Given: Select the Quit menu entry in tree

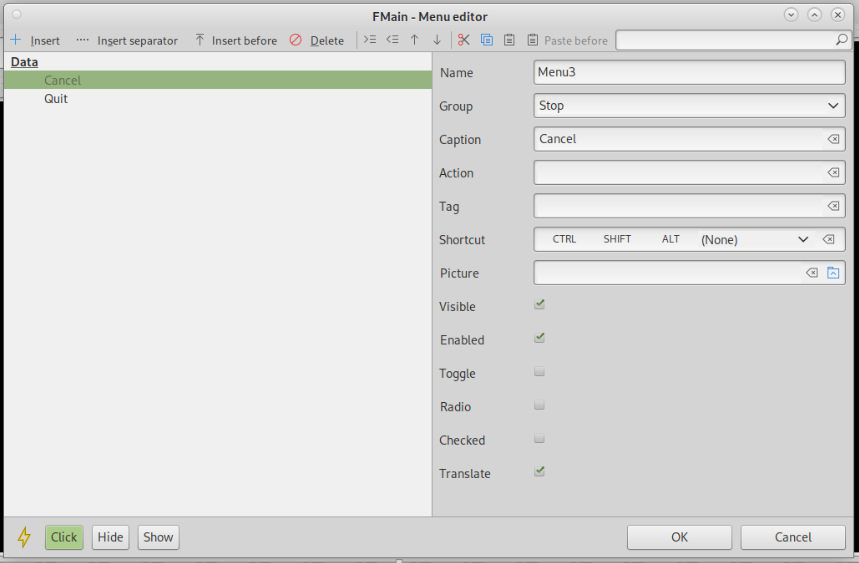Looking at the screenshot, I should (x=56, y=99).
